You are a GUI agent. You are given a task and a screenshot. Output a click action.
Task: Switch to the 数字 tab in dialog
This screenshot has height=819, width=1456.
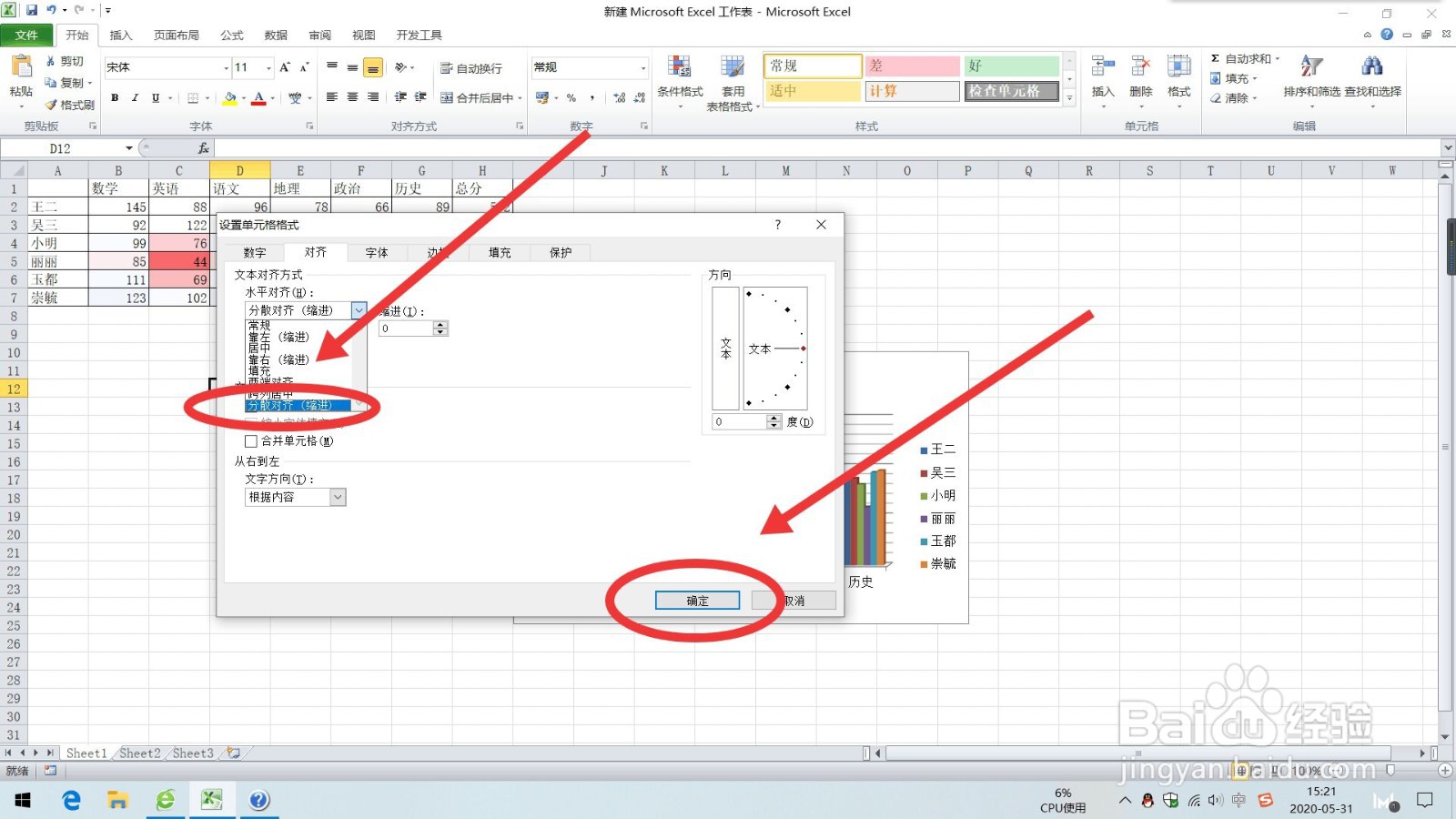click(x=255, y=253)
